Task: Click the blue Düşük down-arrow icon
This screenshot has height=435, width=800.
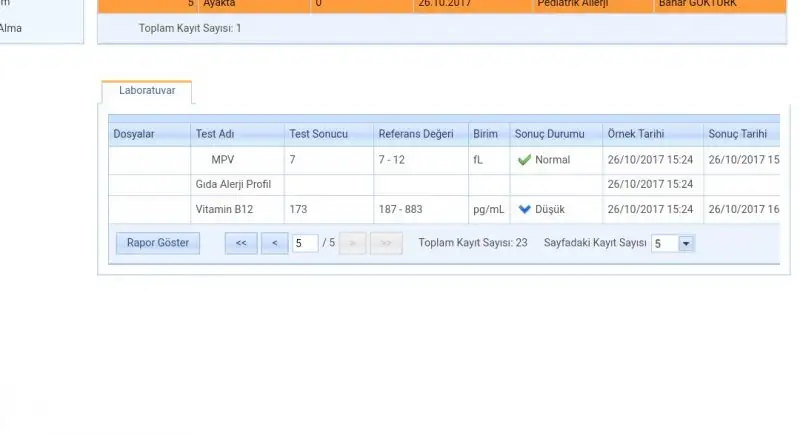Action: [524, 209]
